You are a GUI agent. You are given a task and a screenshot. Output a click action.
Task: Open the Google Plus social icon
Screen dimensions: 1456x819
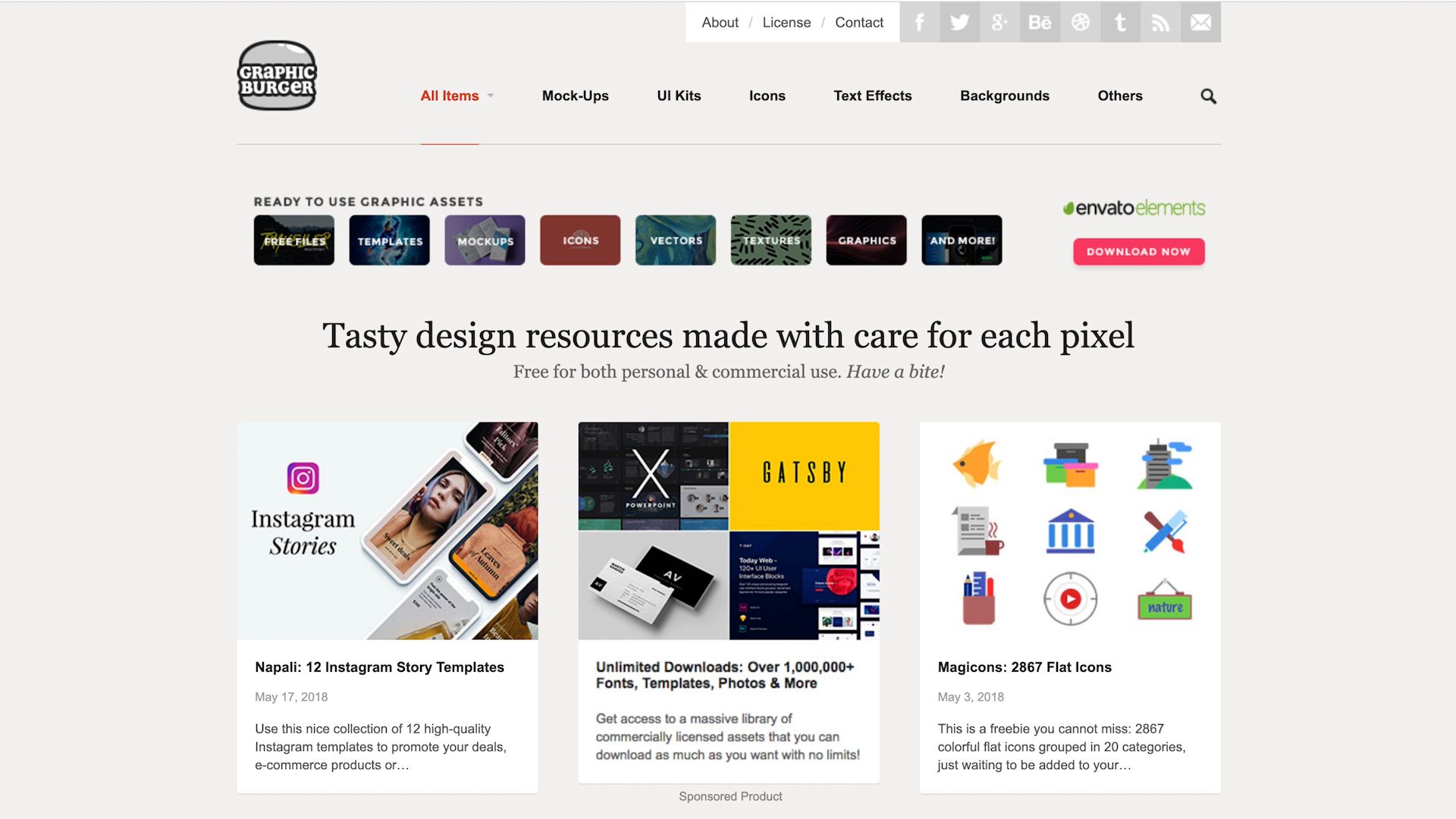(x=999, y=22)
